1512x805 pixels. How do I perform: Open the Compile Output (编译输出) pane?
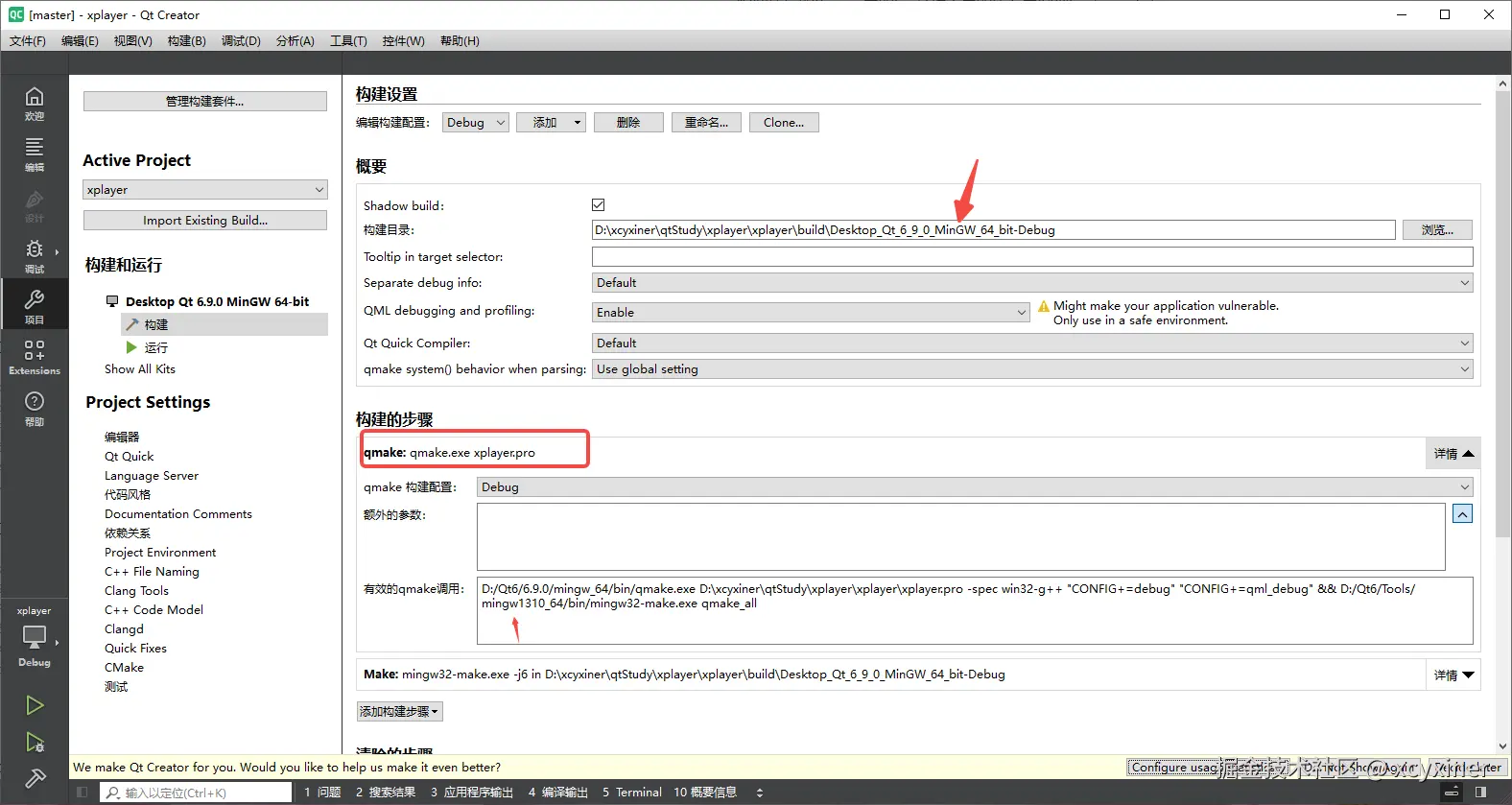click(x=557, y=793)
